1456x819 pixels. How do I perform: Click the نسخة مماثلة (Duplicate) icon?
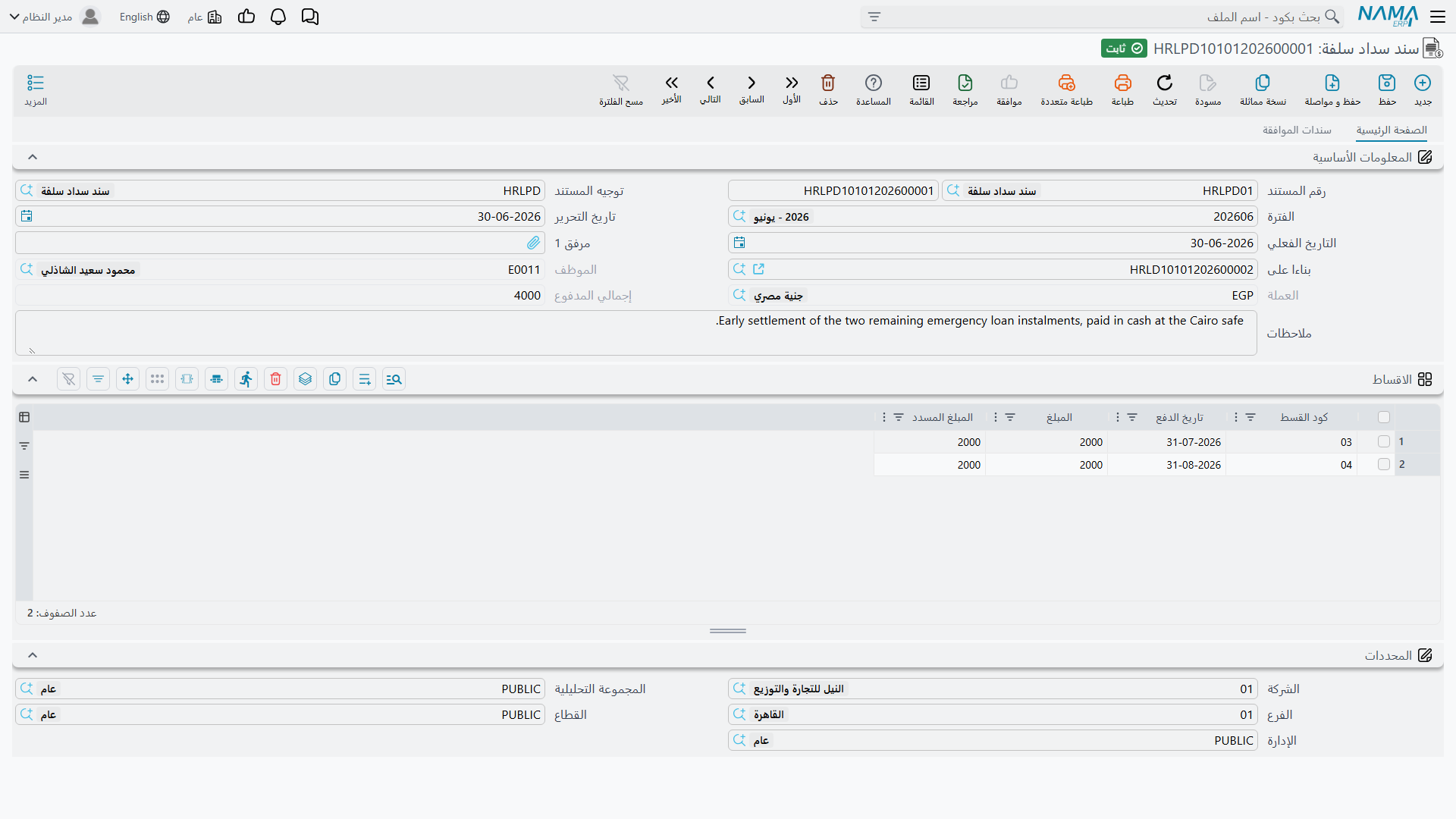(1263, 83)
